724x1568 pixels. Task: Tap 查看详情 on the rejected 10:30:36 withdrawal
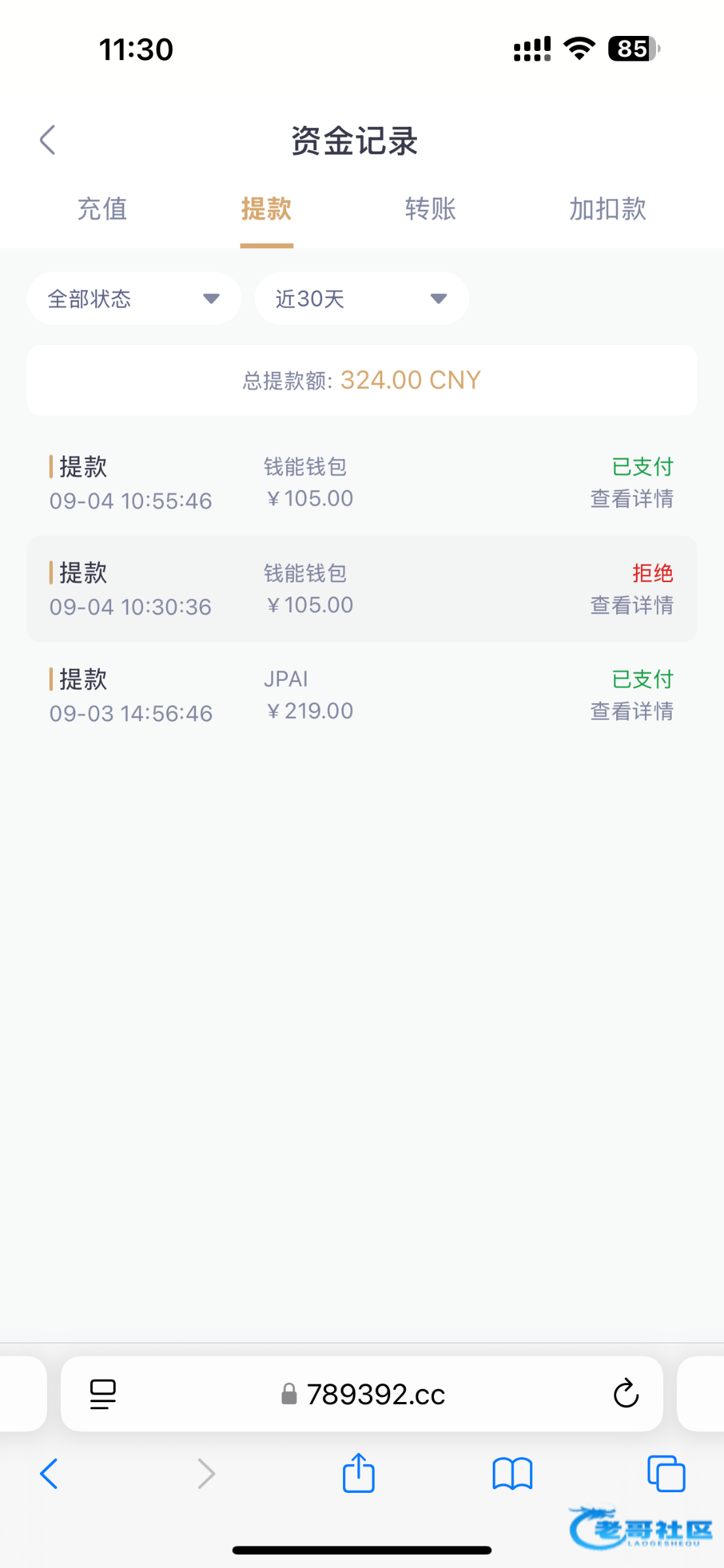[631, 606]
